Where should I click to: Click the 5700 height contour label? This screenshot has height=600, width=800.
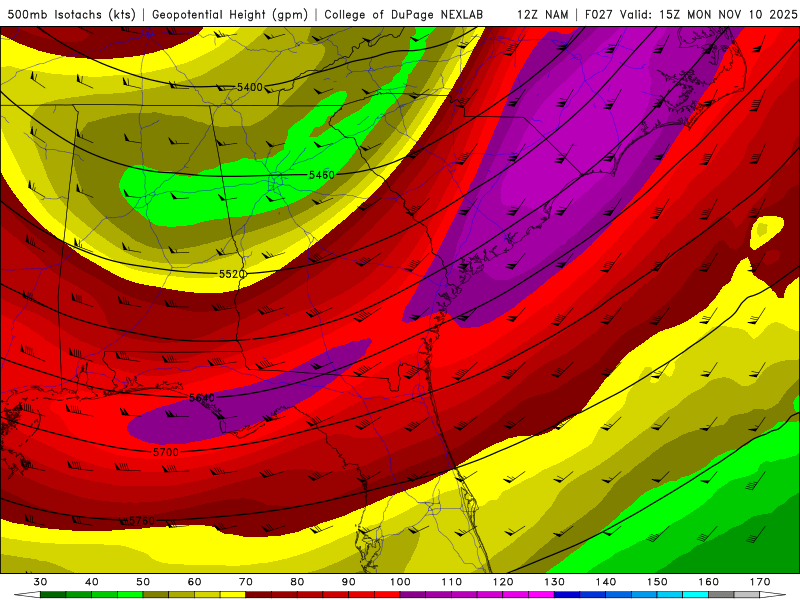point(166,452)
